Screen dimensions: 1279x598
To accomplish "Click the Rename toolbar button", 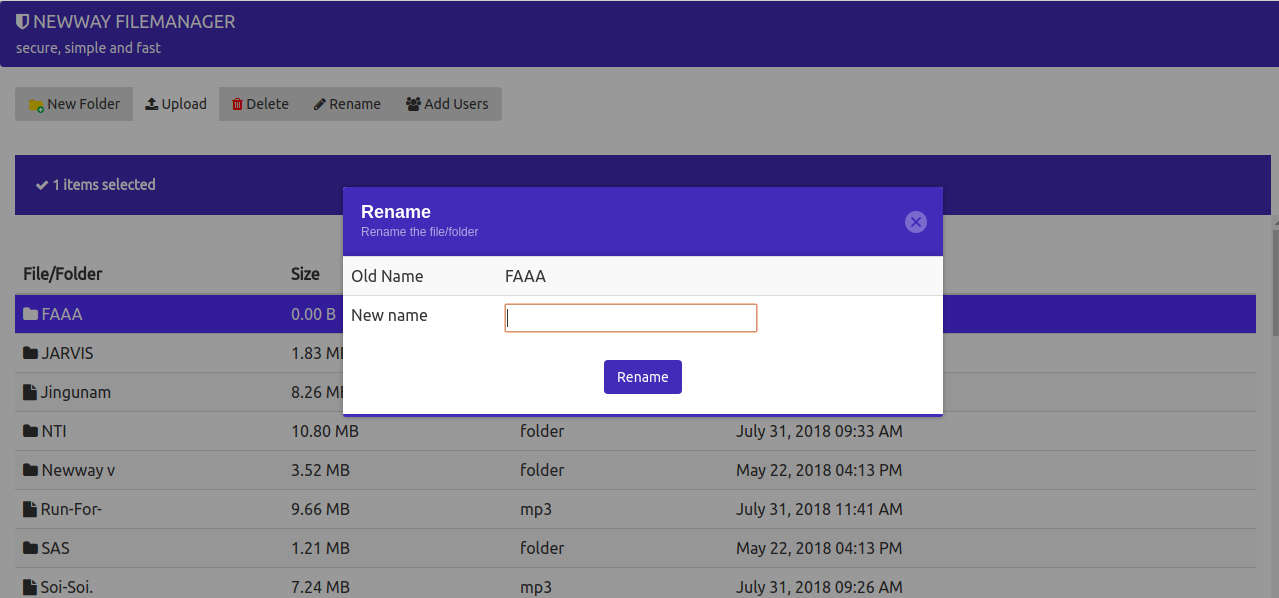I will coord(347,104).
